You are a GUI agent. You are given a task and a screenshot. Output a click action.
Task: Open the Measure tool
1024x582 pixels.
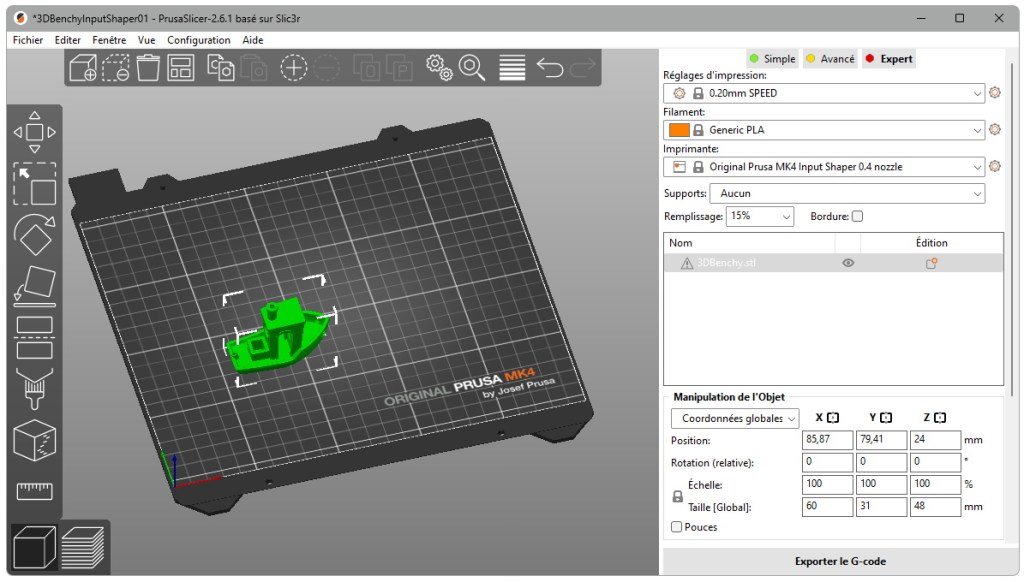tap(34, 490)
